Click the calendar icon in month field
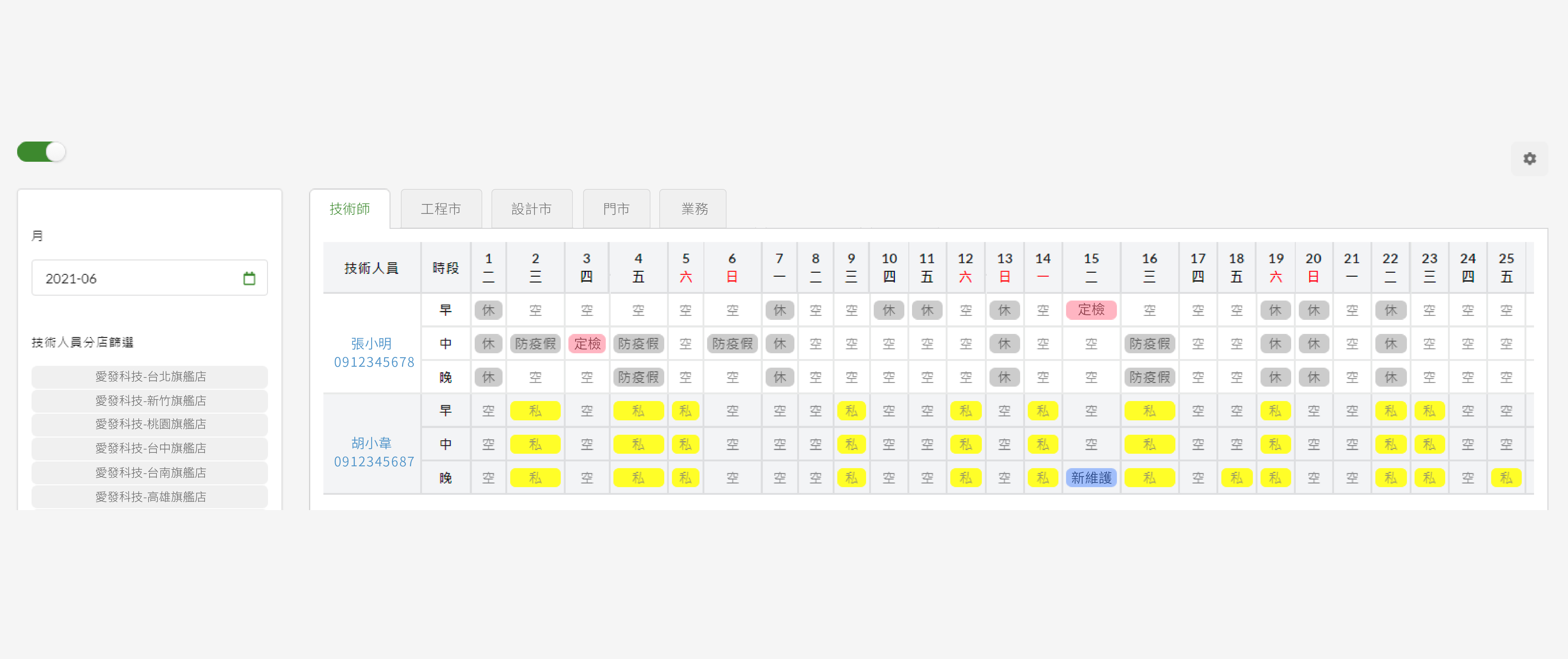 click(249, 278)
